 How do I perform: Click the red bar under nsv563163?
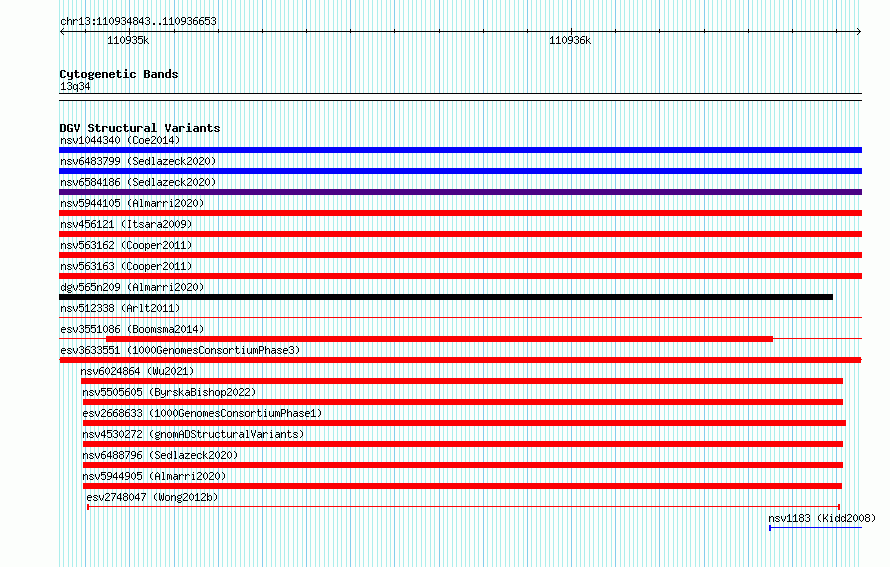[x=460, y=276]
